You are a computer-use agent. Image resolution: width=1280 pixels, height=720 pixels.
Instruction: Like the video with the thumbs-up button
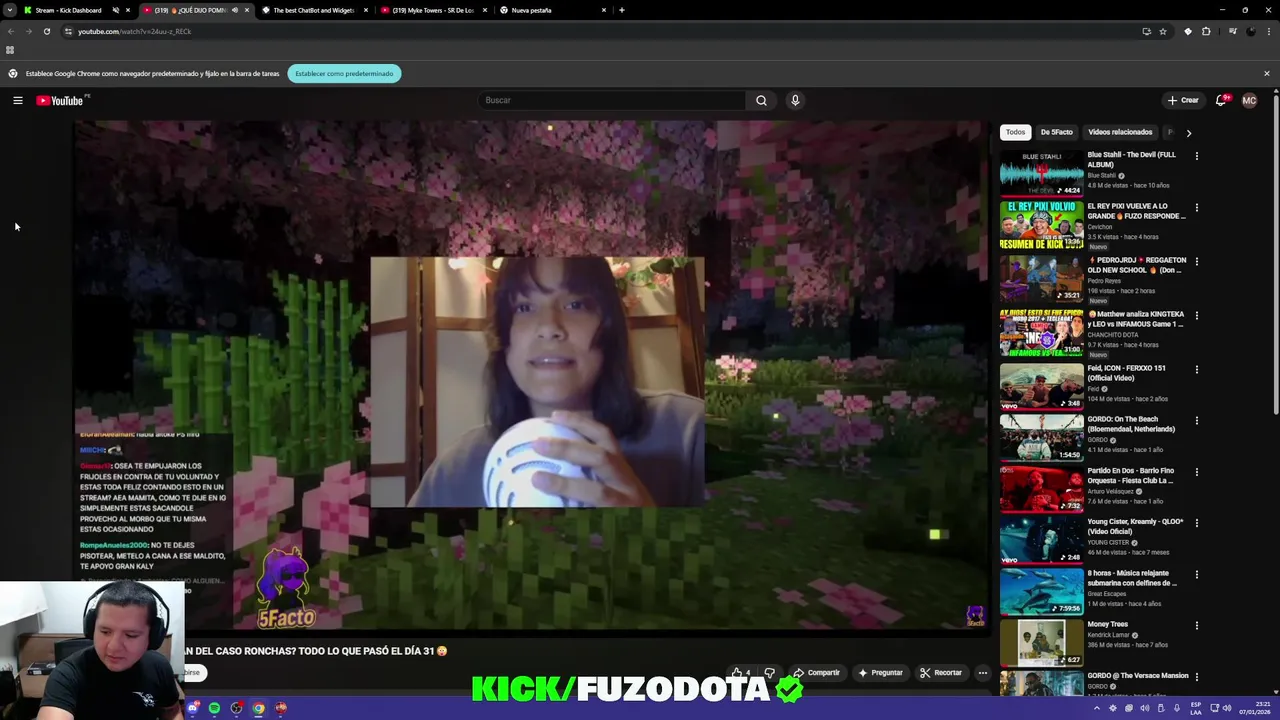[739, 673]
